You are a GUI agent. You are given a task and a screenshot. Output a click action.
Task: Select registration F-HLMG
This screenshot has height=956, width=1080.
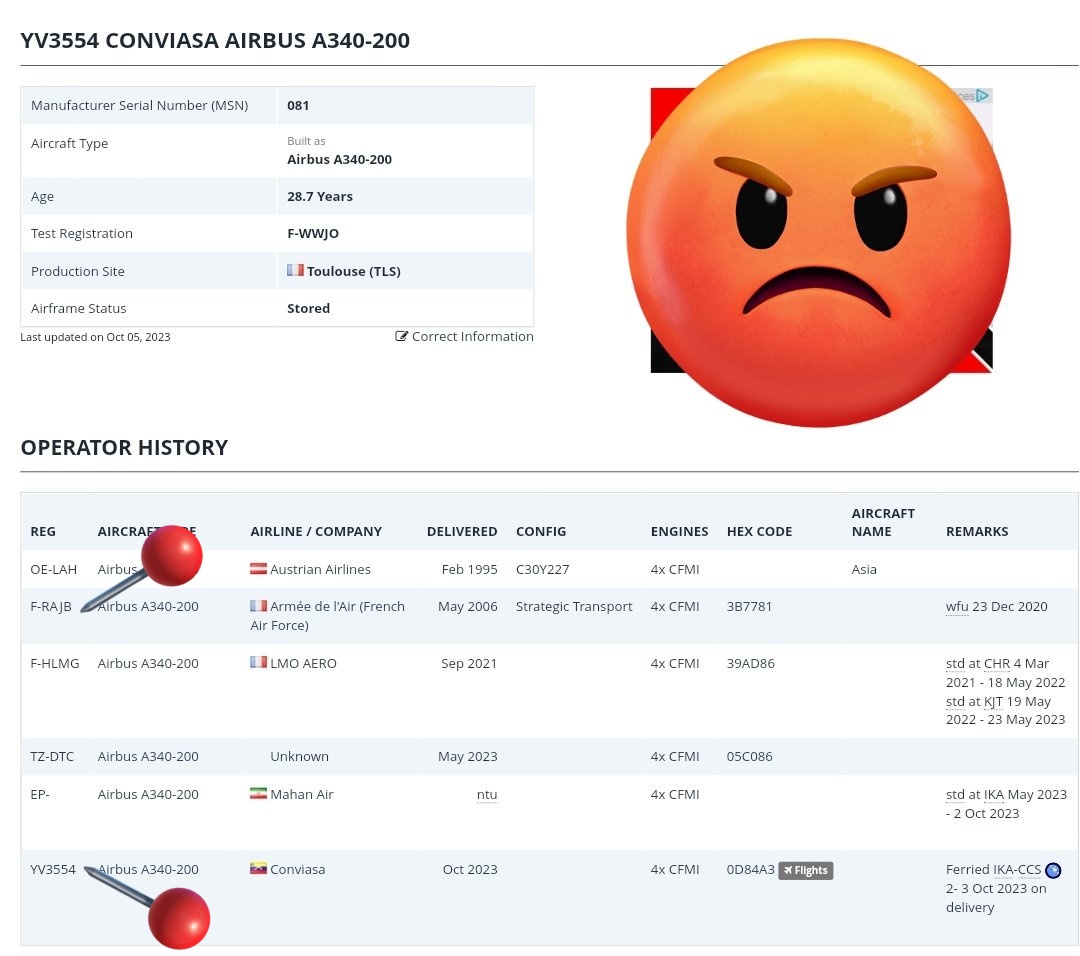click(55, 663)
